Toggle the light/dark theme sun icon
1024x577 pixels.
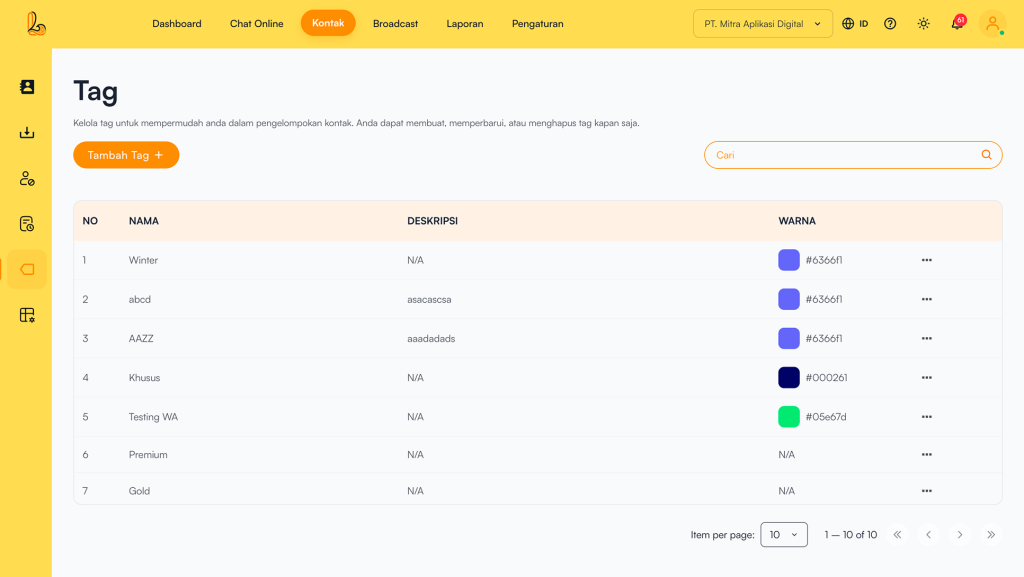pos(923,24)
